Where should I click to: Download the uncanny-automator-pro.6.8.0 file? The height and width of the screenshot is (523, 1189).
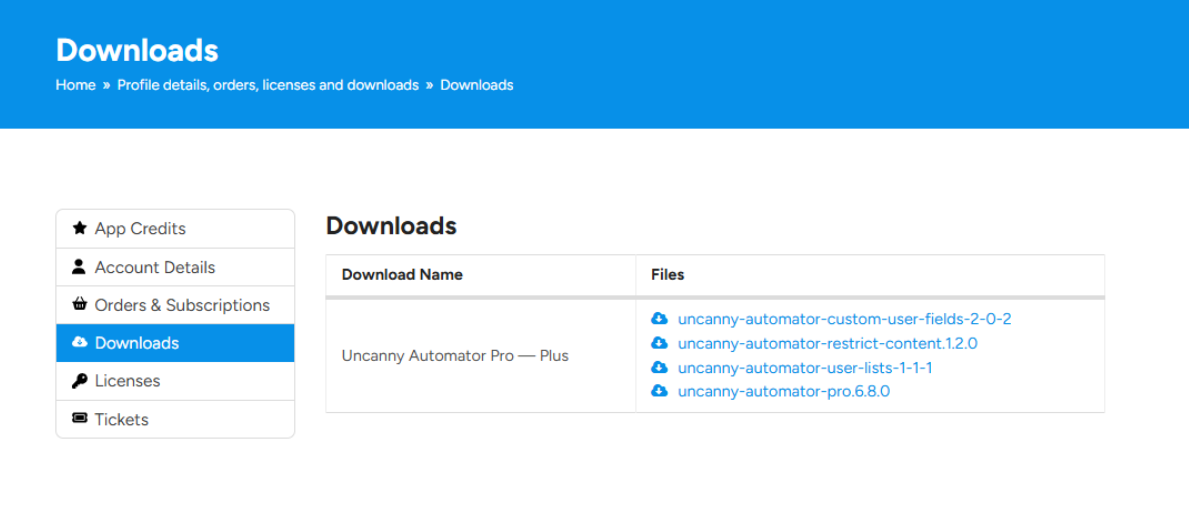(783, 391)
